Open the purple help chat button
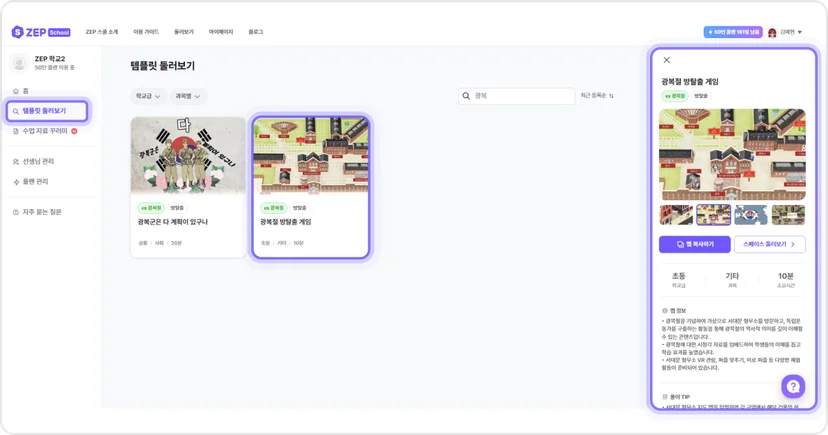828x435 pixels. click(793, 387)
